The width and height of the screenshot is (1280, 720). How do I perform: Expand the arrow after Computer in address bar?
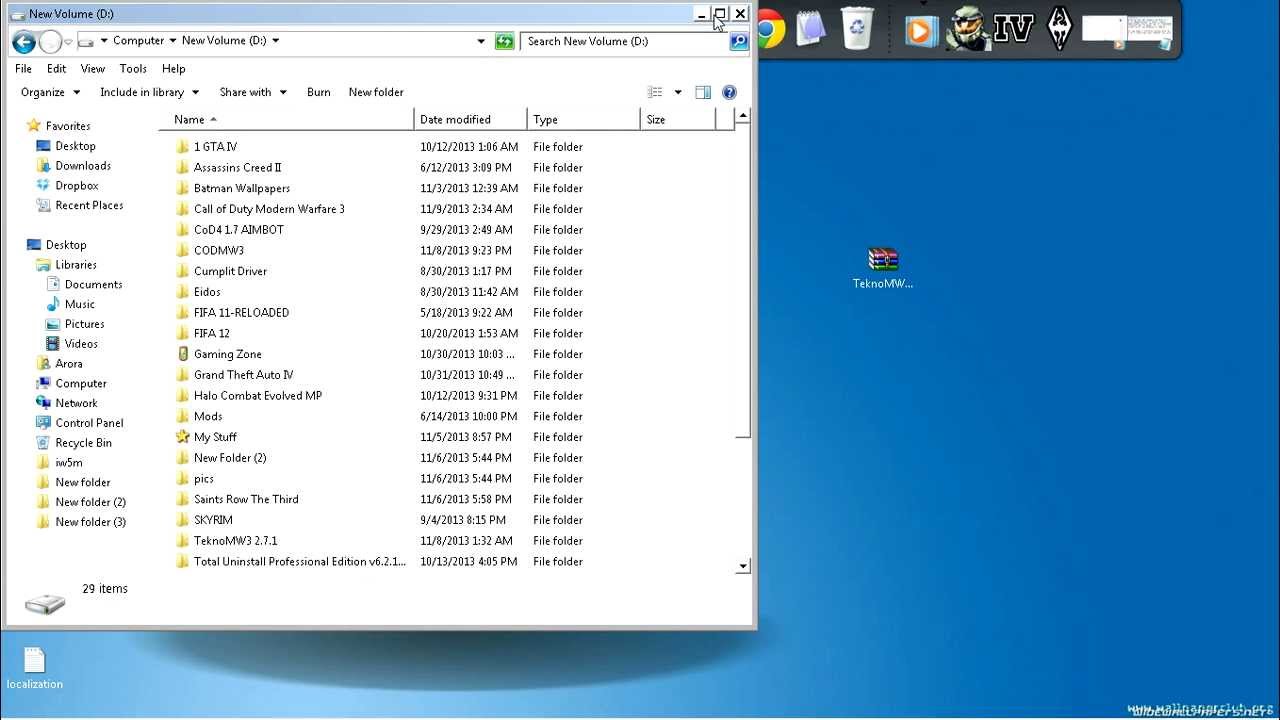pos(172,41)
